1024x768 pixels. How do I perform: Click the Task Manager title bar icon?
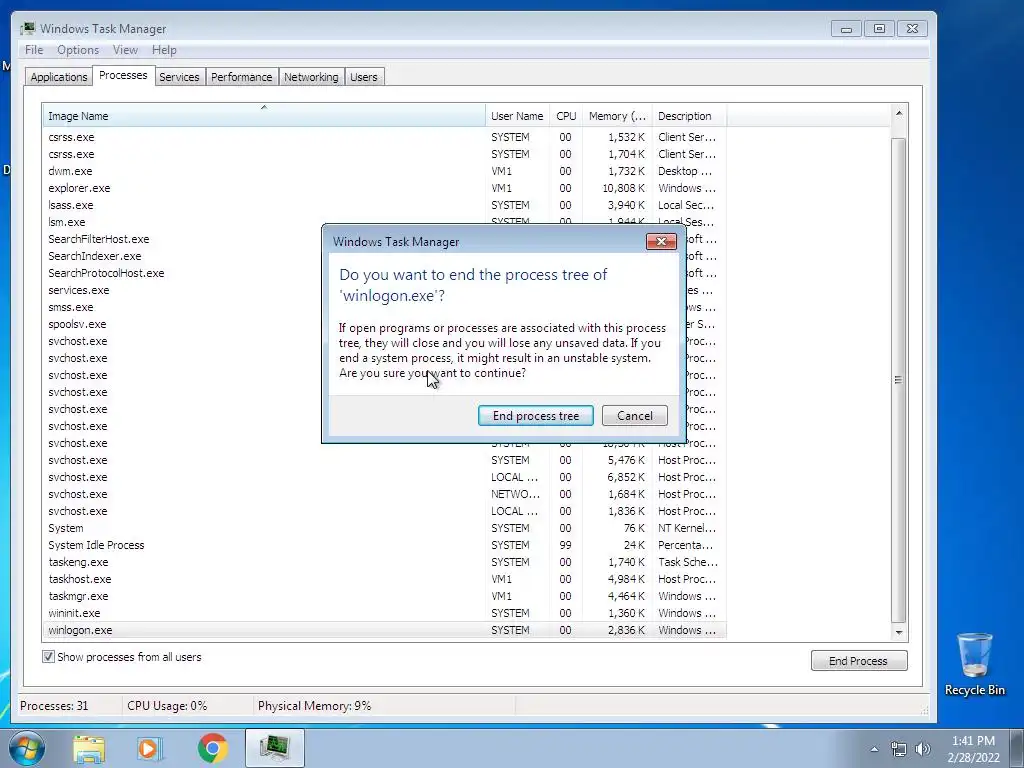click(x=27, y=29)
